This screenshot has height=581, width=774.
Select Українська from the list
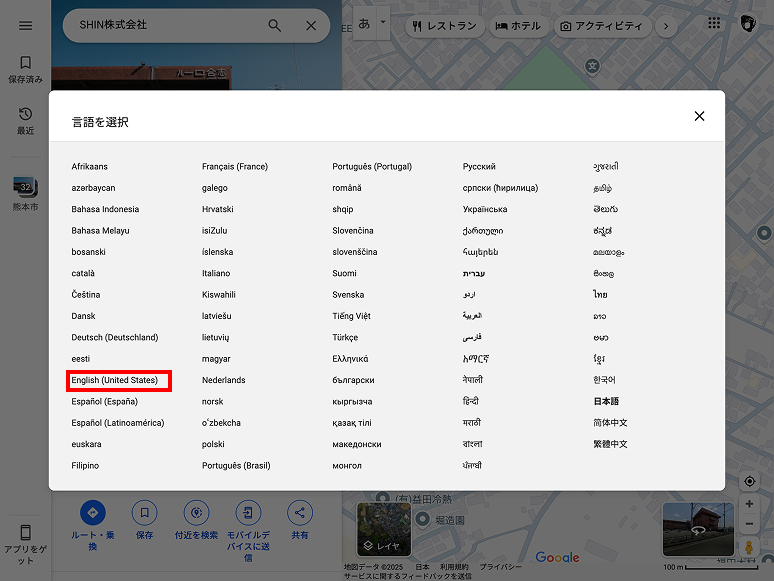[x=485, y=209]
